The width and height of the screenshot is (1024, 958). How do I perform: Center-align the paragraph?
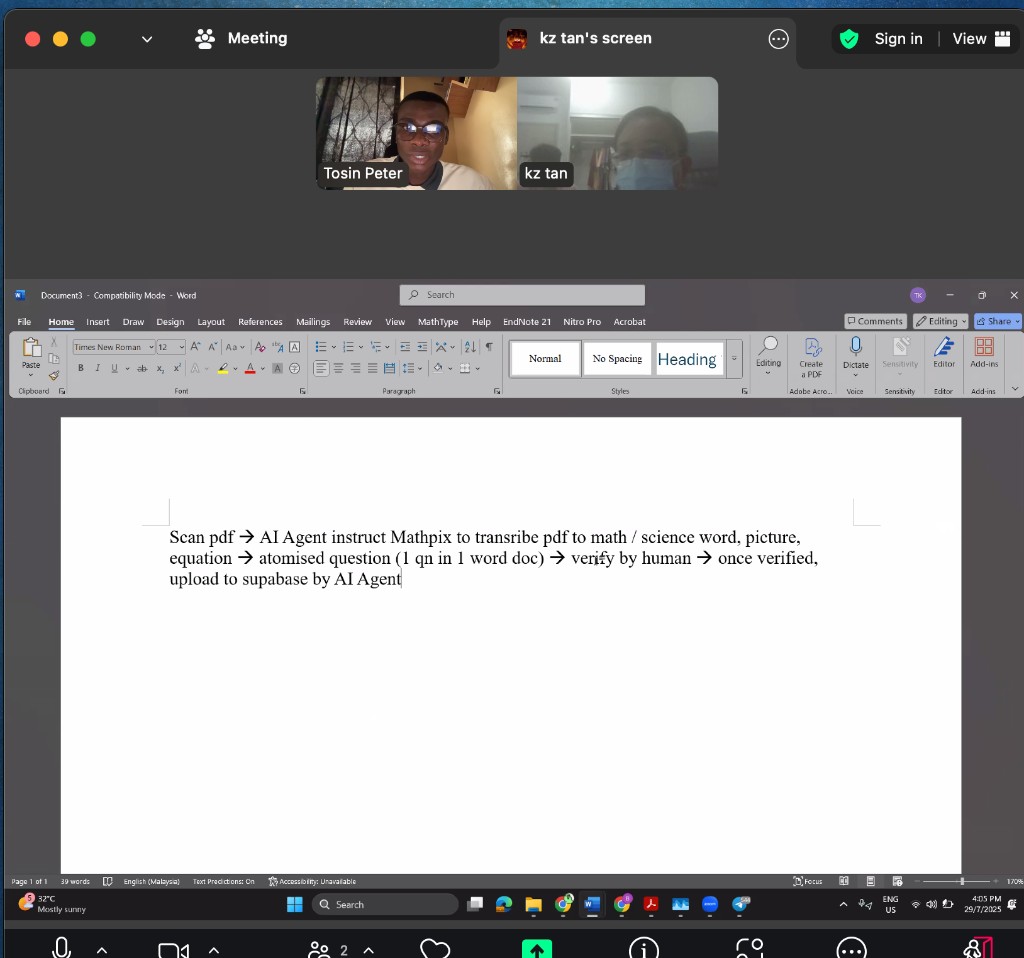coord(338,368)
